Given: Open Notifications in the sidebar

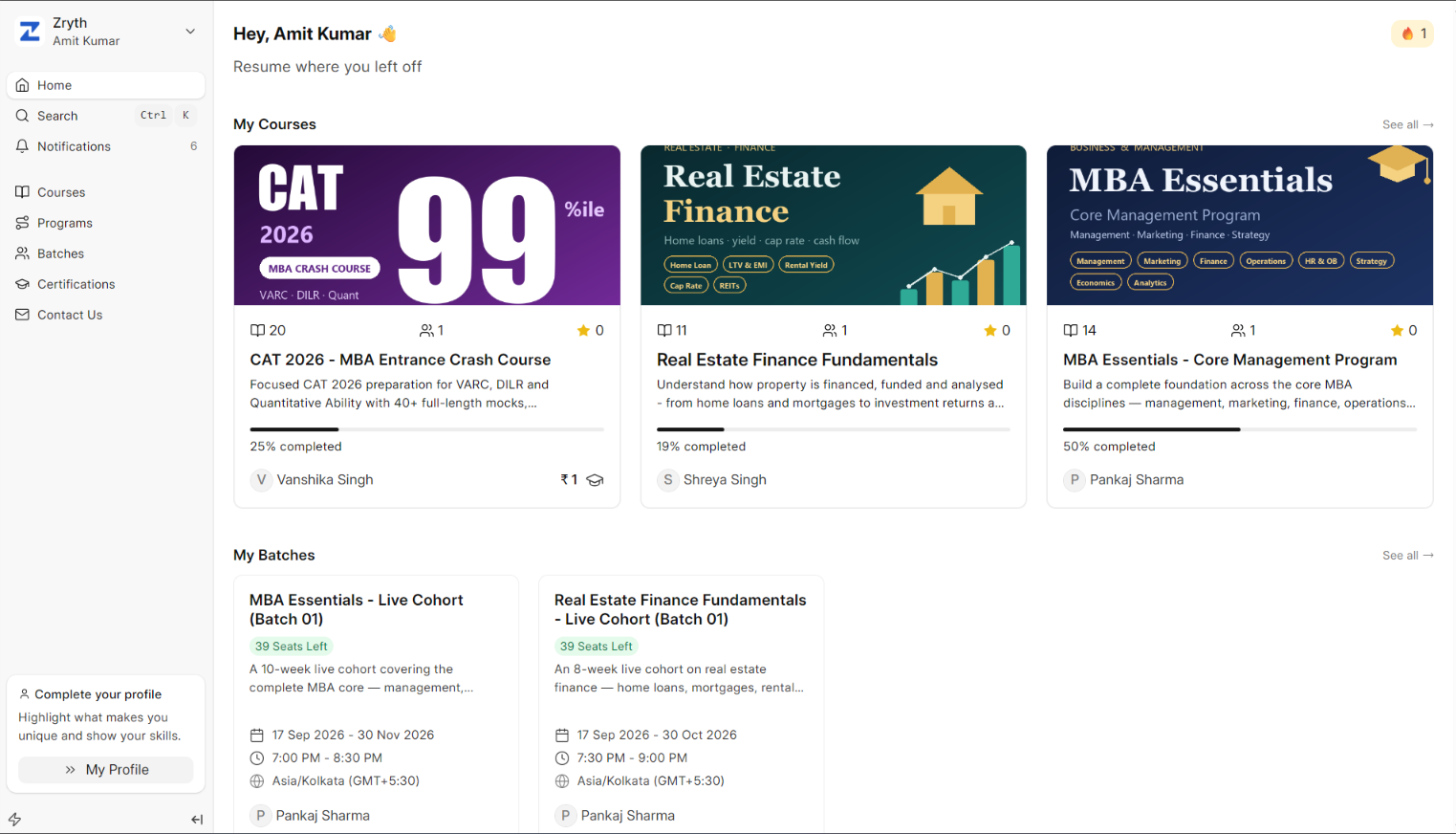Looking at the screenshot, I should click(106, 146).
